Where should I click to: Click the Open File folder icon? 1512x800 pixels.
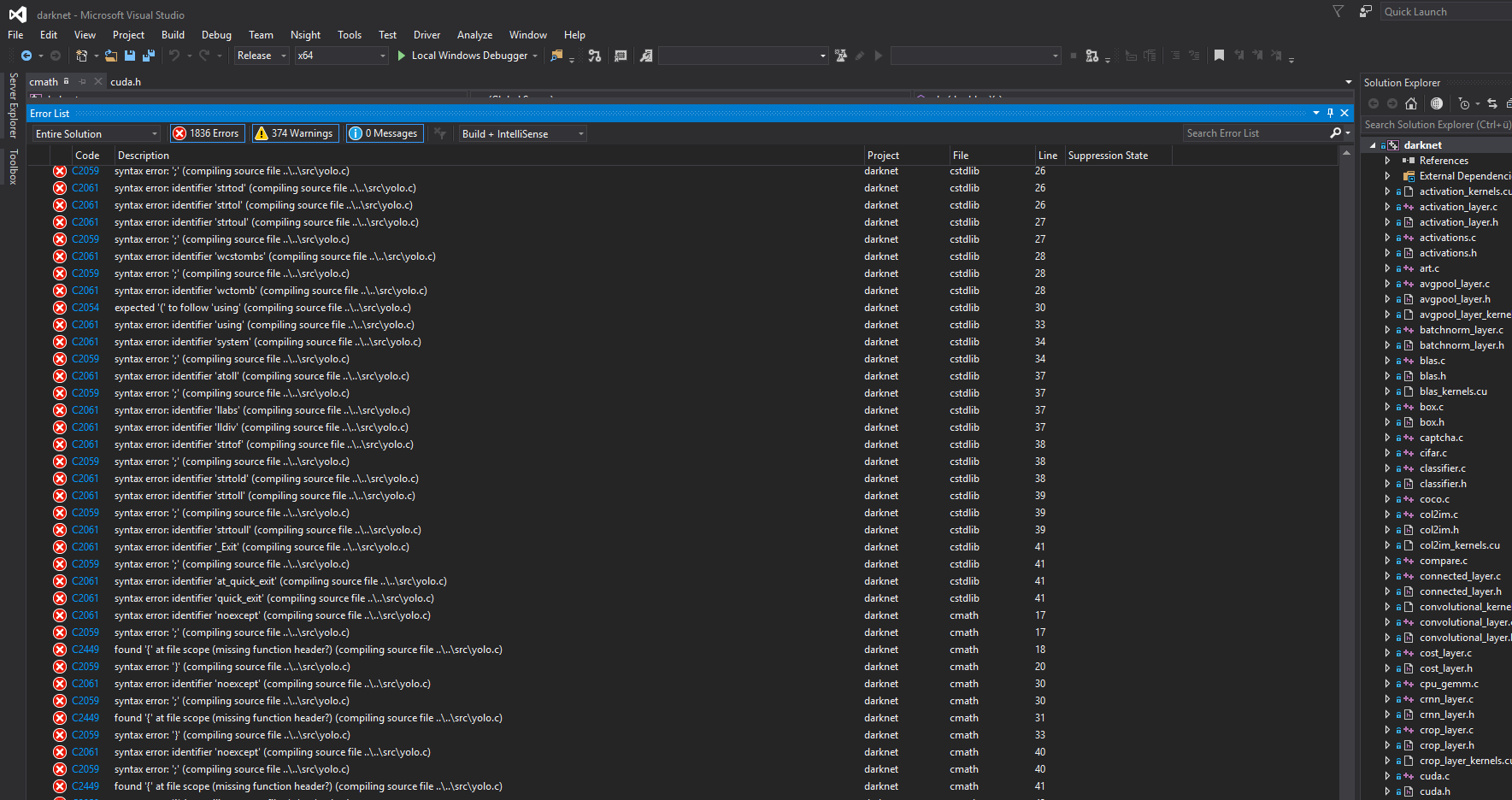[111, 56]
